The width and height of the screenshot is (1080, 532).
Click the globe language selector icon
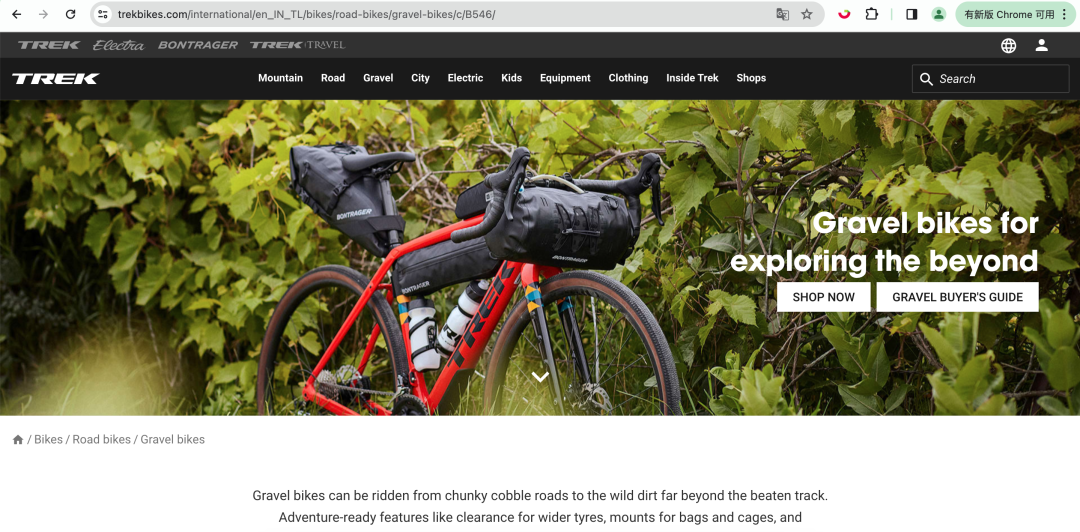[1008, 45]
